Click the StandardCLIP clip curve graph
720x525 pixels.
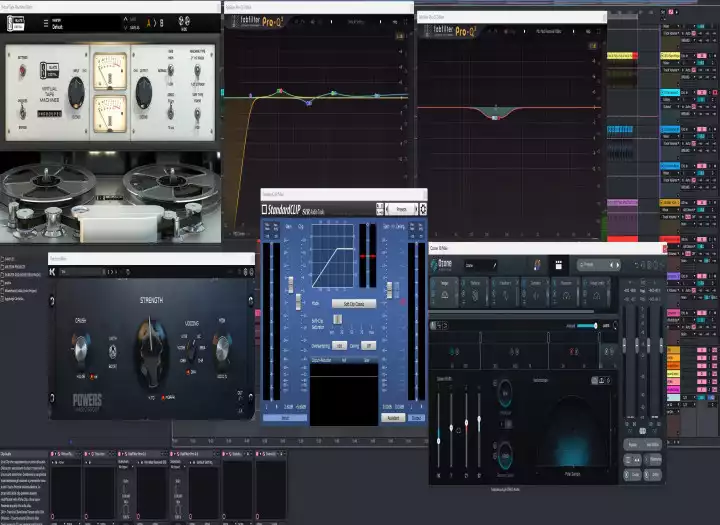point(333,255)
